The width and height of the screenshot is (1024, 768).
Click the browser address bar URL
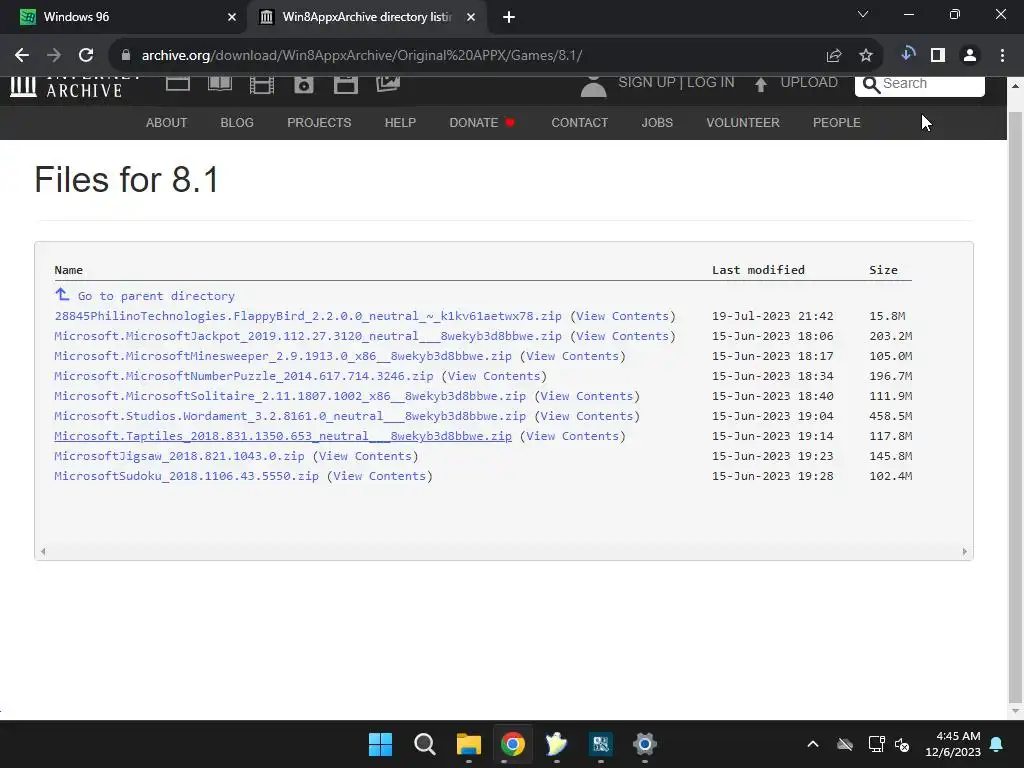tap(361, 56)
